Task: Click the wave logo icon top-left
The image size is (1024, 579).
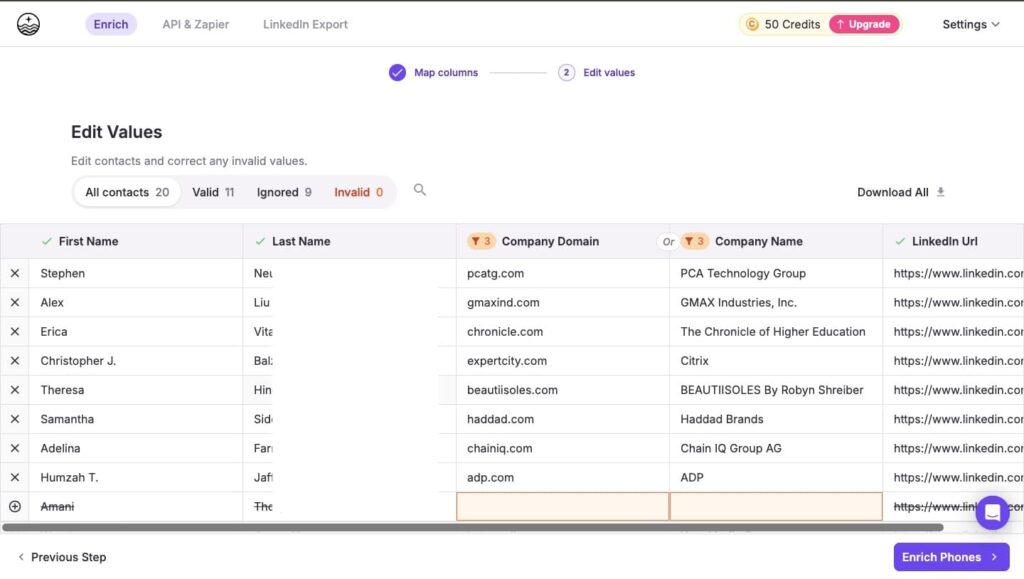Action: (29, 23)
